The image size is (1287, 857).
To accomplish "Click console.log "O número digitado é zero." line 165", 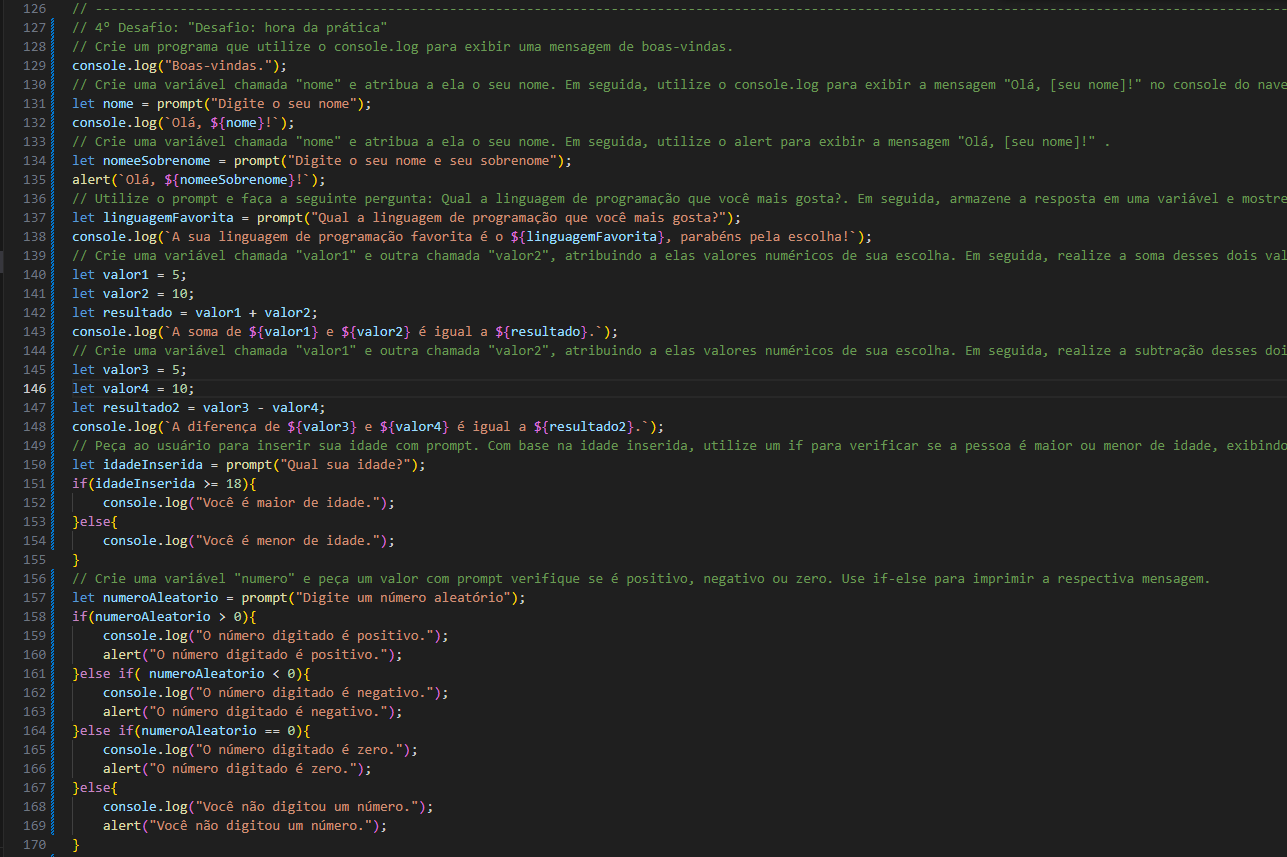I will click(x=261, y=750).
